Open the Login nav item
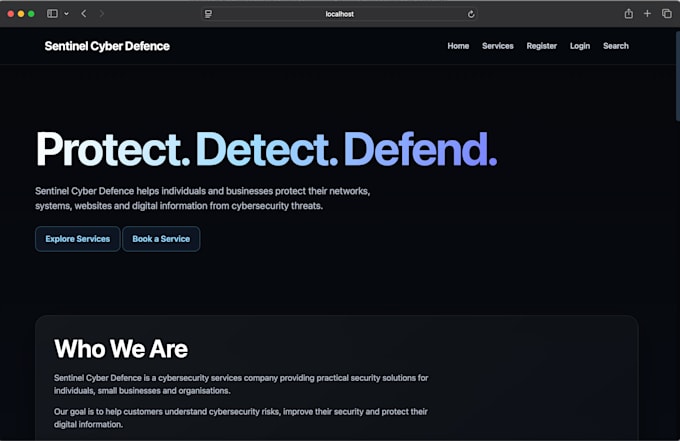The image size is (680, 441). point(579,46)
